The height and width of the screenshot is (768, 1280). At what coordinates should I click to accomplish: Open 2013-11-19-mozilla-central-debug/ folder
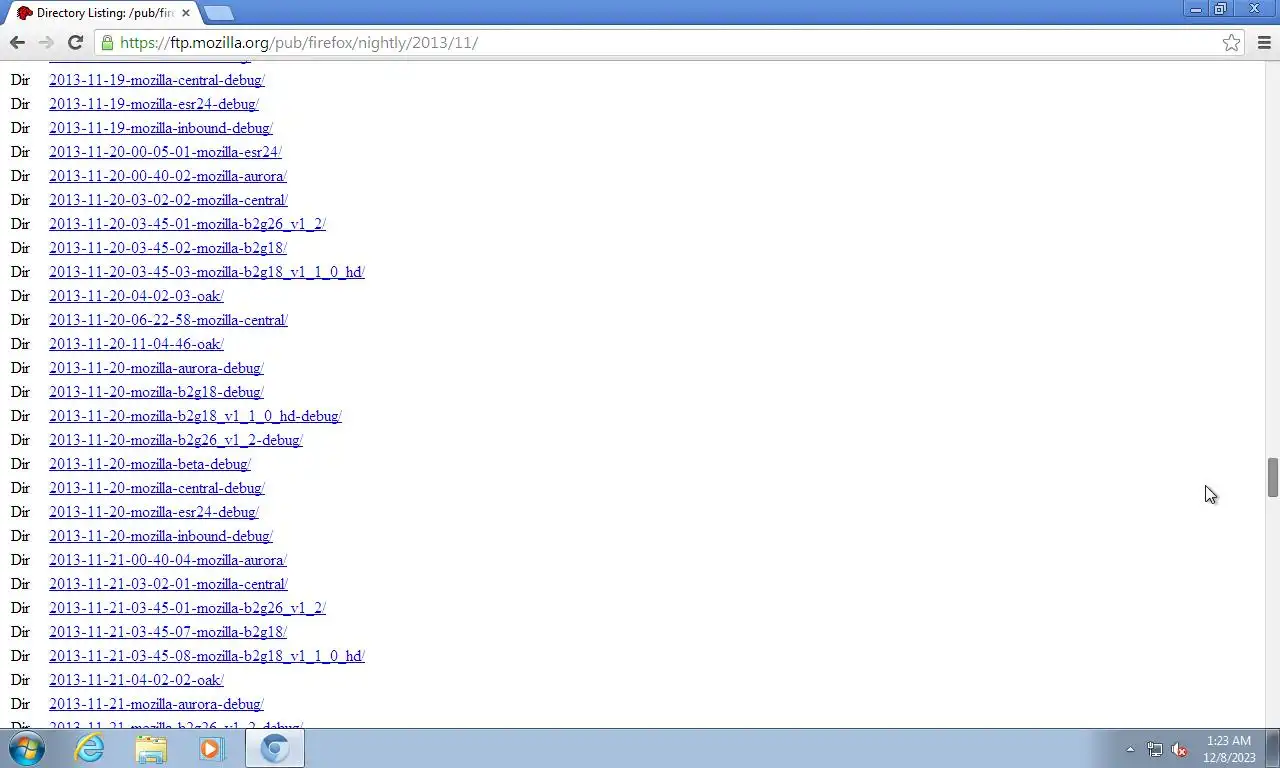pyautogui.click(x=157, y=80)
